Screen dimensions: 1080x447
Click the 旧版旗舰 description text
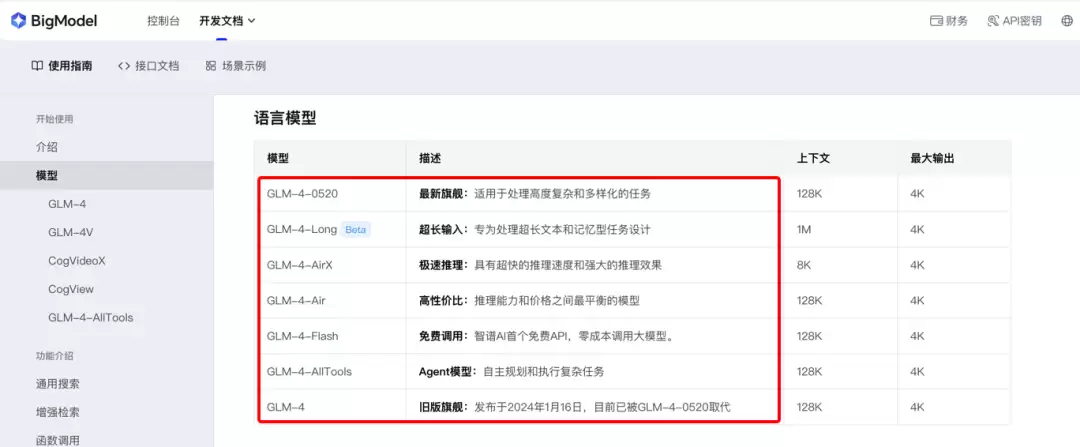coord(575,408)
